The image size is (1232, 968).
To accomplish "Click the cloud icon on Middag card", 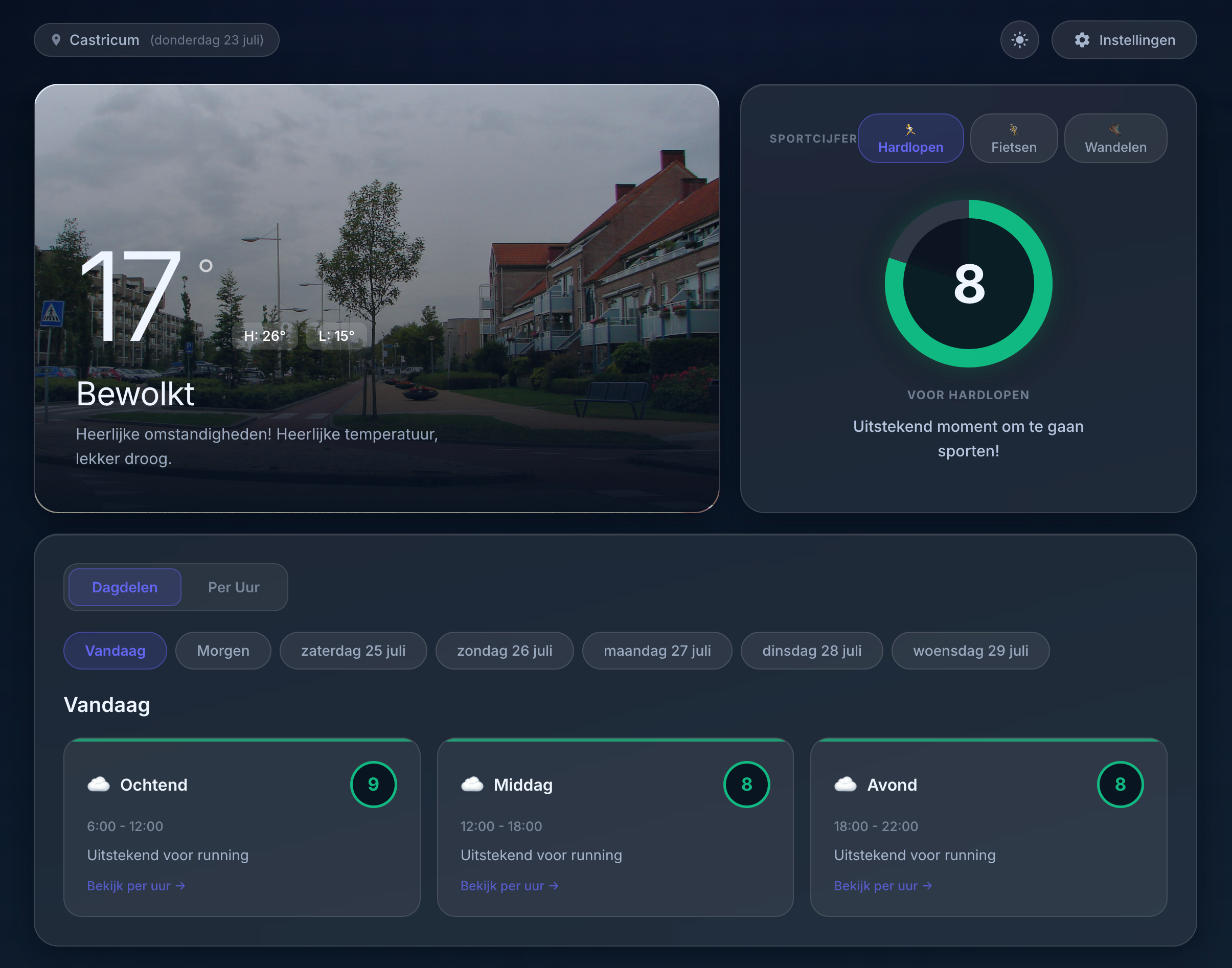I will [x=472, y=785].
